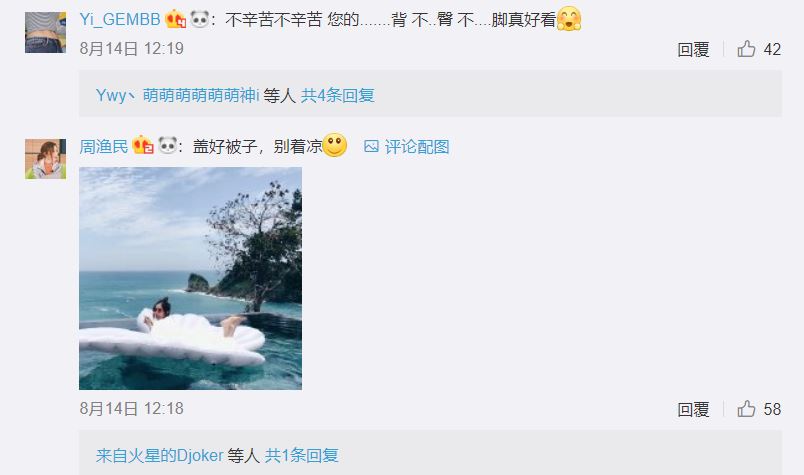Click the picture icon before 评论配图

click(371, 147)
